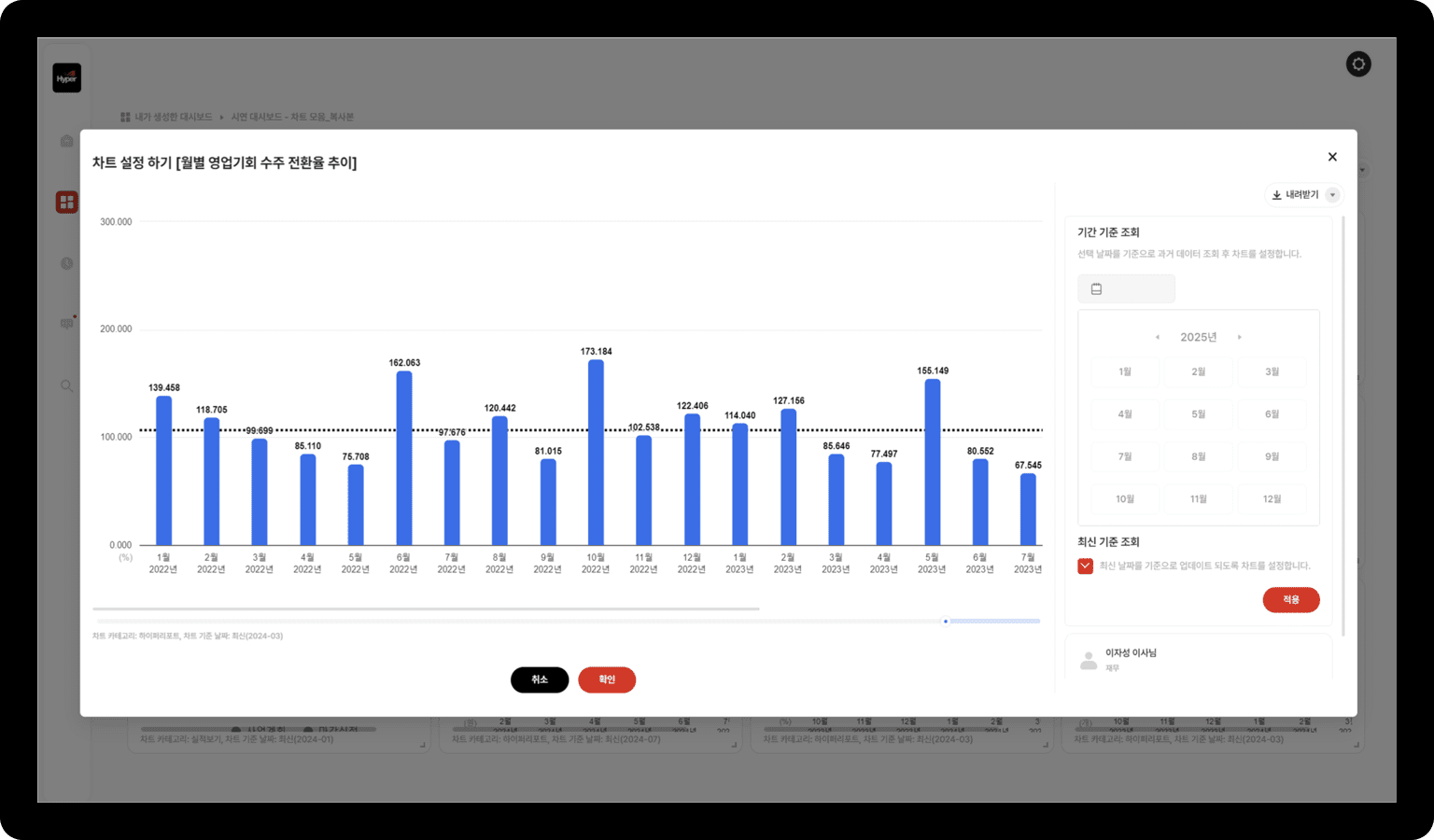Viewport: 1434px width, 840px height.
Task: Click the chart range slider handle
Action: [x=946, y=621]
